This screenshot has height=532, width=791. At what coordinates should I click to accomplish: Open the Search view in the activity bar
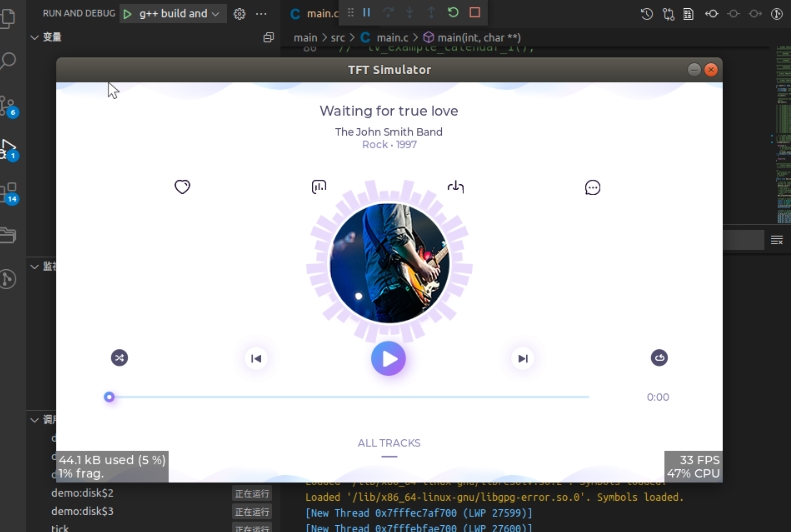pyautogui.click(x=8, y=61)
